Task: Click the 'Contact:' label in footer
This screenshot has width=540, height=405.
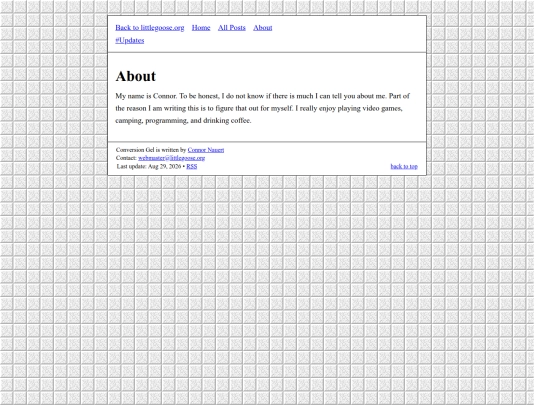Action: pyautogui.click(x=126, y=158)
